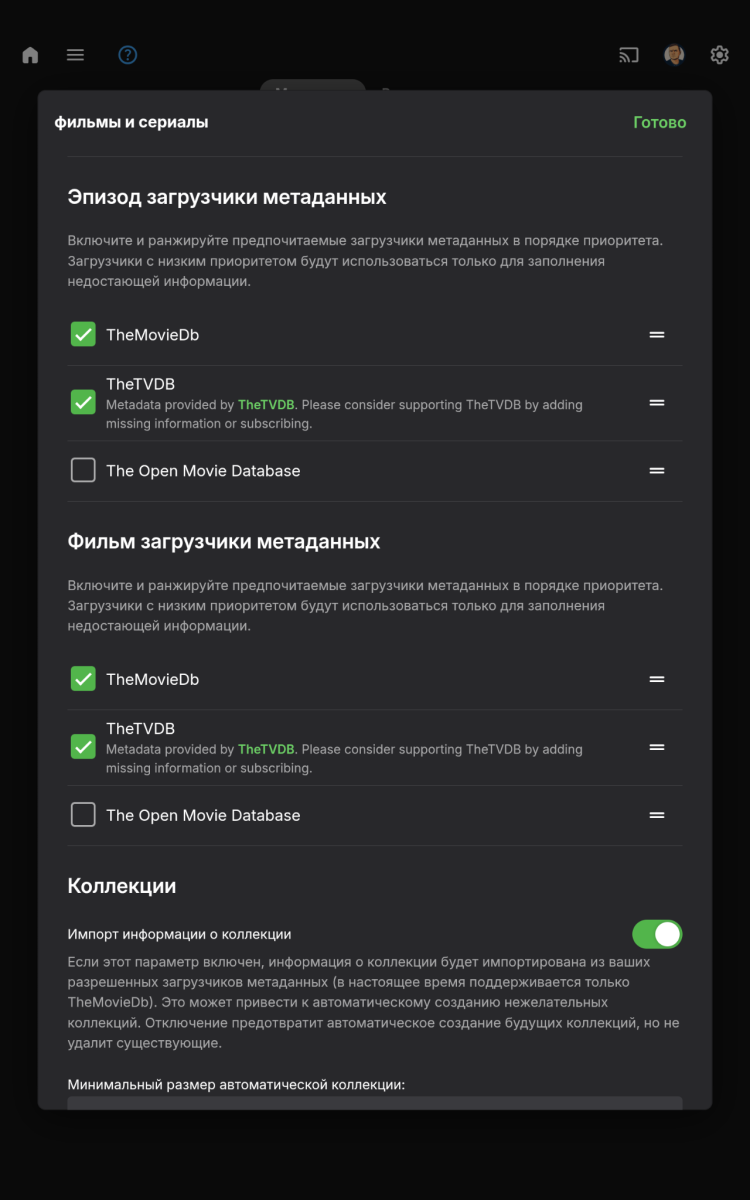Click the drag handle next to TheMovieDb episode downloader
Image resolution: width=750 pixels, height=1200 pixels.
657,334
